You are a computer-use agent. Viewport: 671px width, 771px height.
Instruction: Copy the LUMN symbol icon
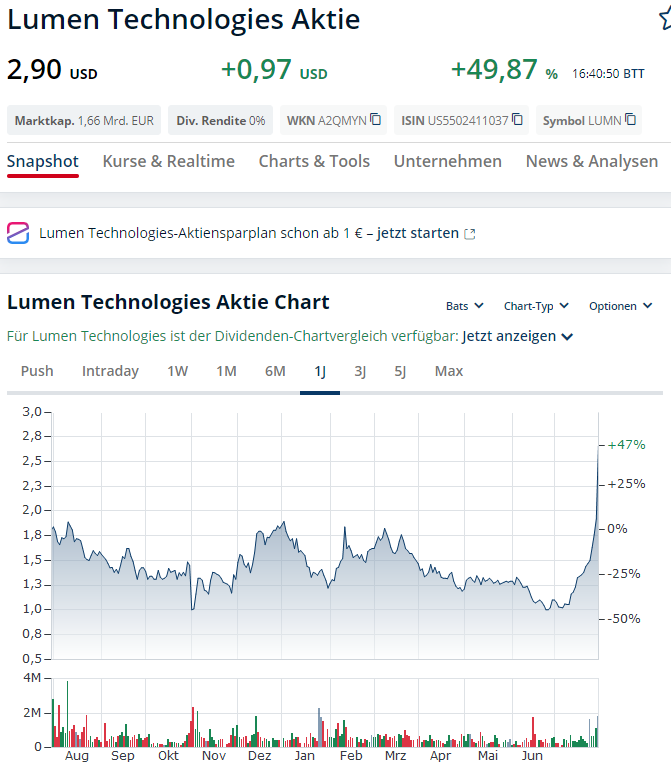[631, 120]
